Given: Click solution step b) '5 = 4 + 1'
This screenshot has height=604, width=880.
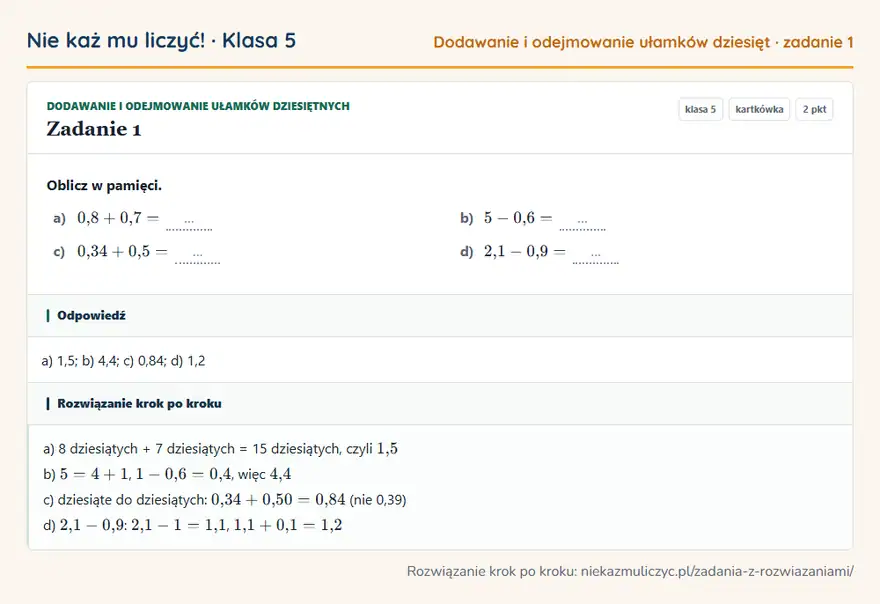Looking at the screenshot, I should [167, 474].
